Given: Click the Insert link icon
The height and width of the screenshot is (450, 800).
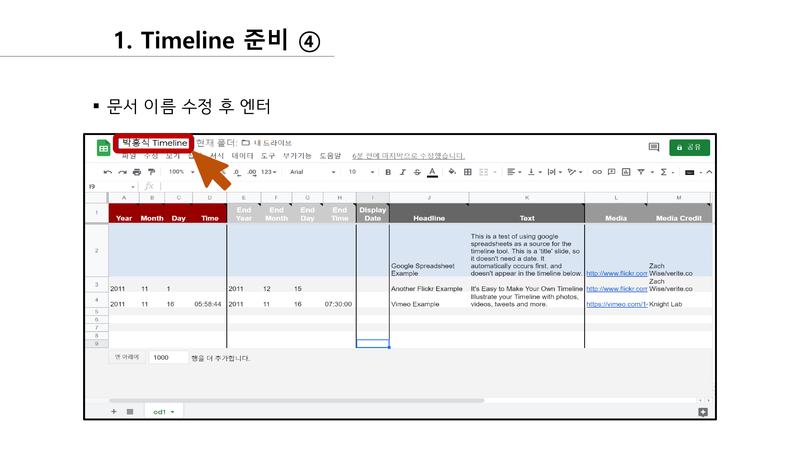Looking at the screenshot, I should click(x=596, y=172).
